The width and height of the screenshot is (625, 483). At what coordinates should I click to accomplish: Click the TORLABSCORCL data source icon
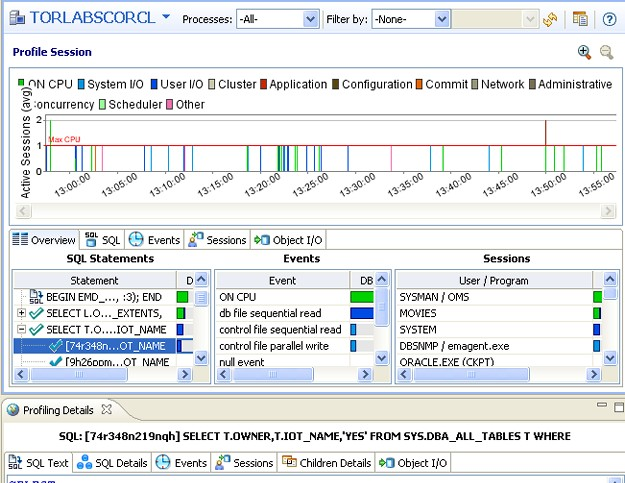tap(17, 18)
